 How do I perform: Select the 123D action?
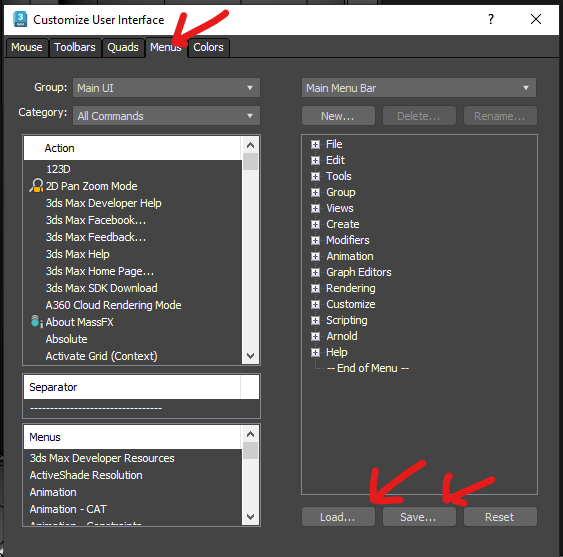58,169
